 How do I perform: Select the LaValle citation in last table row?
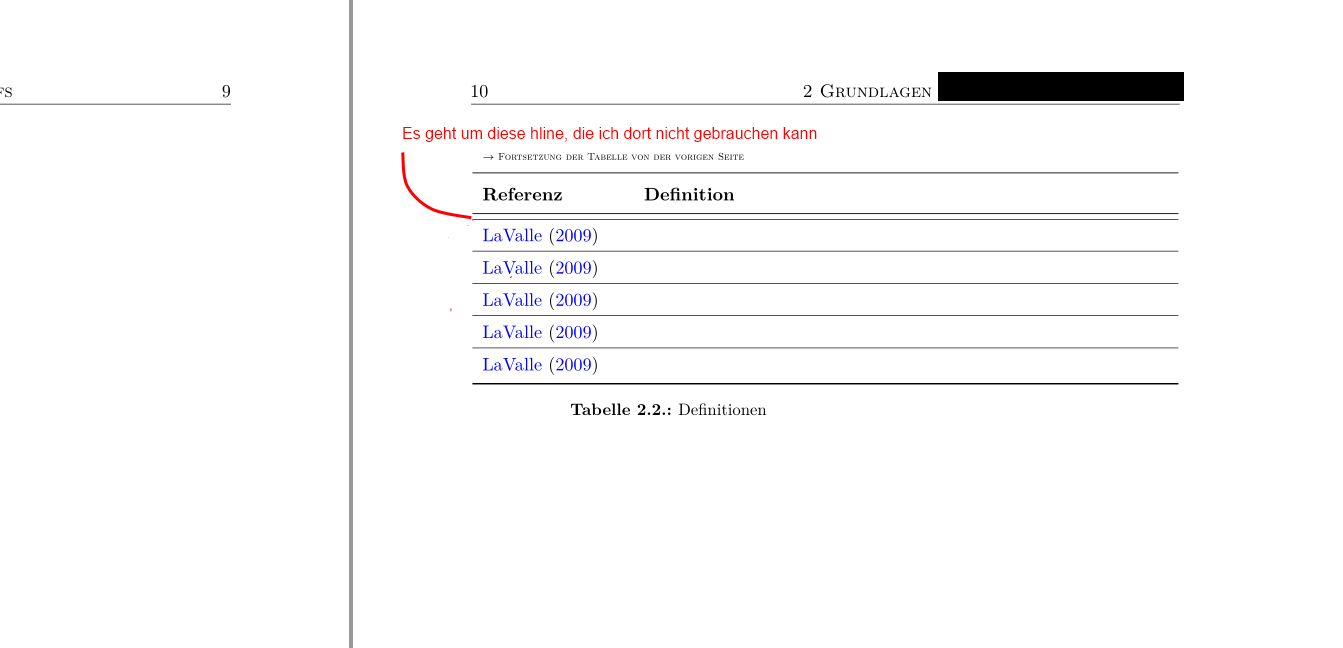pyautogui.click(x=512, y=364)
